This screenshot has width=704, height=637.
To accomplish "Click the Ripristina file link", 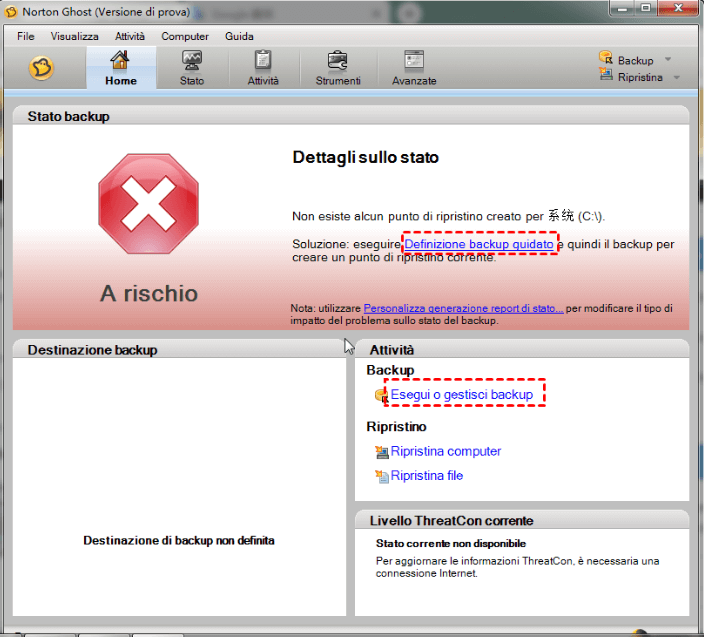I will point(427,475).
